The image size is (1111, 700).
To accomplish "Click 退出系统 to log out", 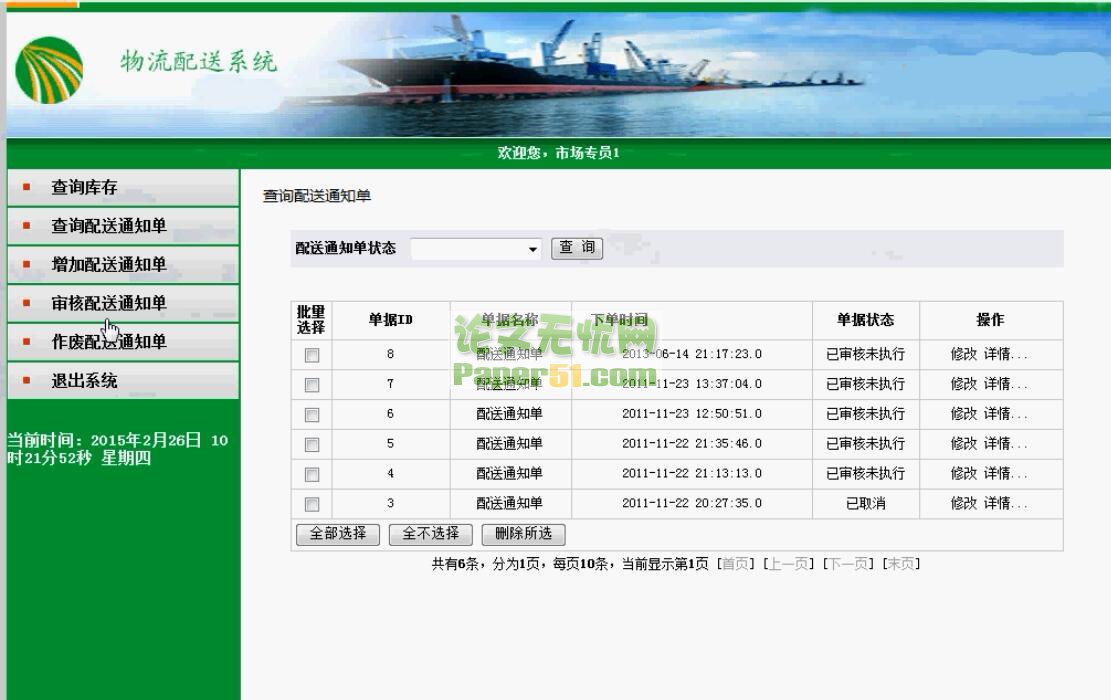I will [84, 381].
